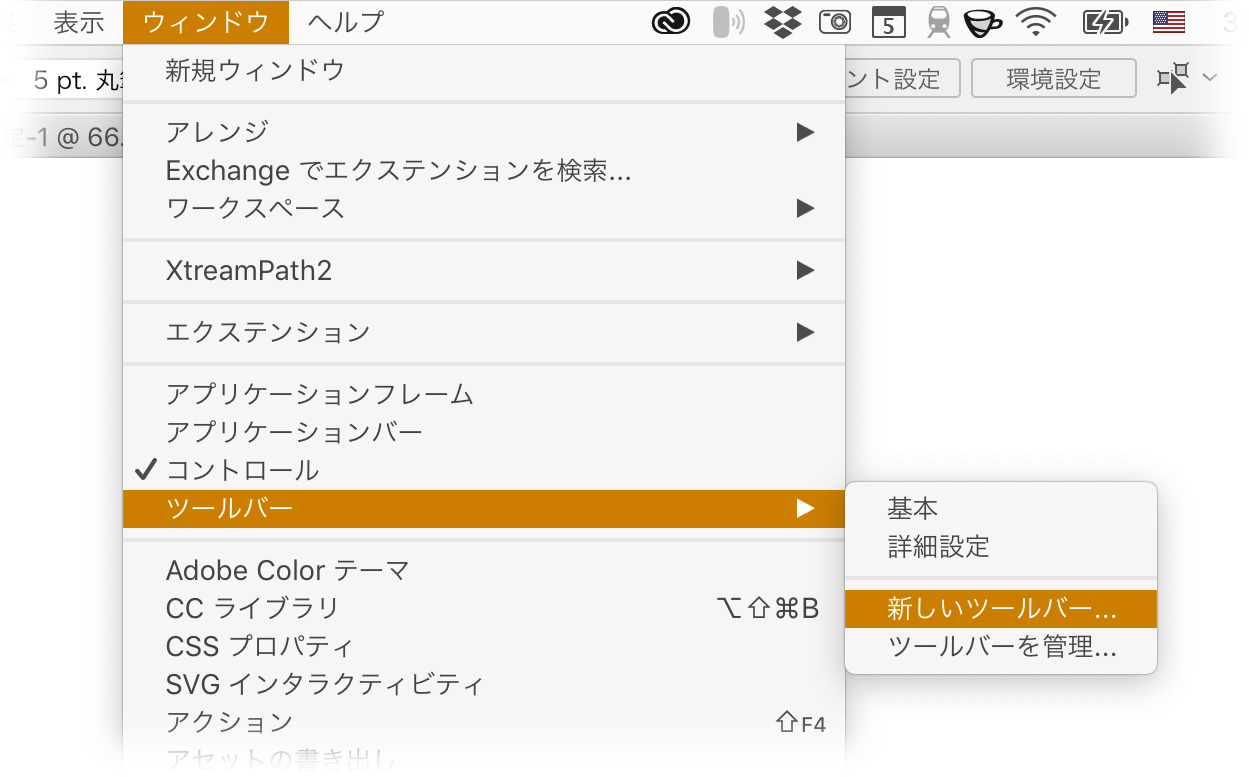Screen dimensions: 1249x777
Task: Check the battery charging status icon
Action: [x=1105, y=22]
